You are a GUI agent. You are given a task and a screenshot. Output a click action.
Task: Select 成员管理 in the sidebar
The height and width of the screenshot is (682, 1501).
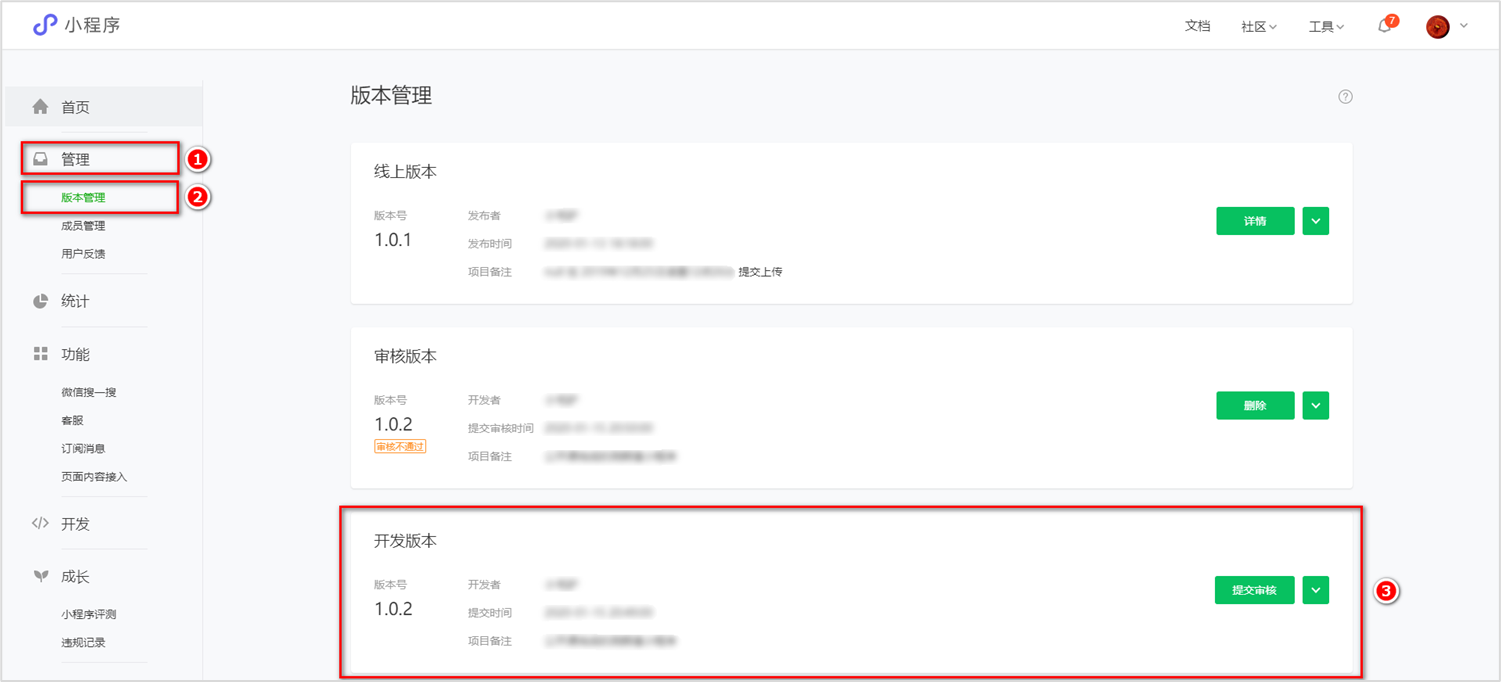tap(83, 226)
